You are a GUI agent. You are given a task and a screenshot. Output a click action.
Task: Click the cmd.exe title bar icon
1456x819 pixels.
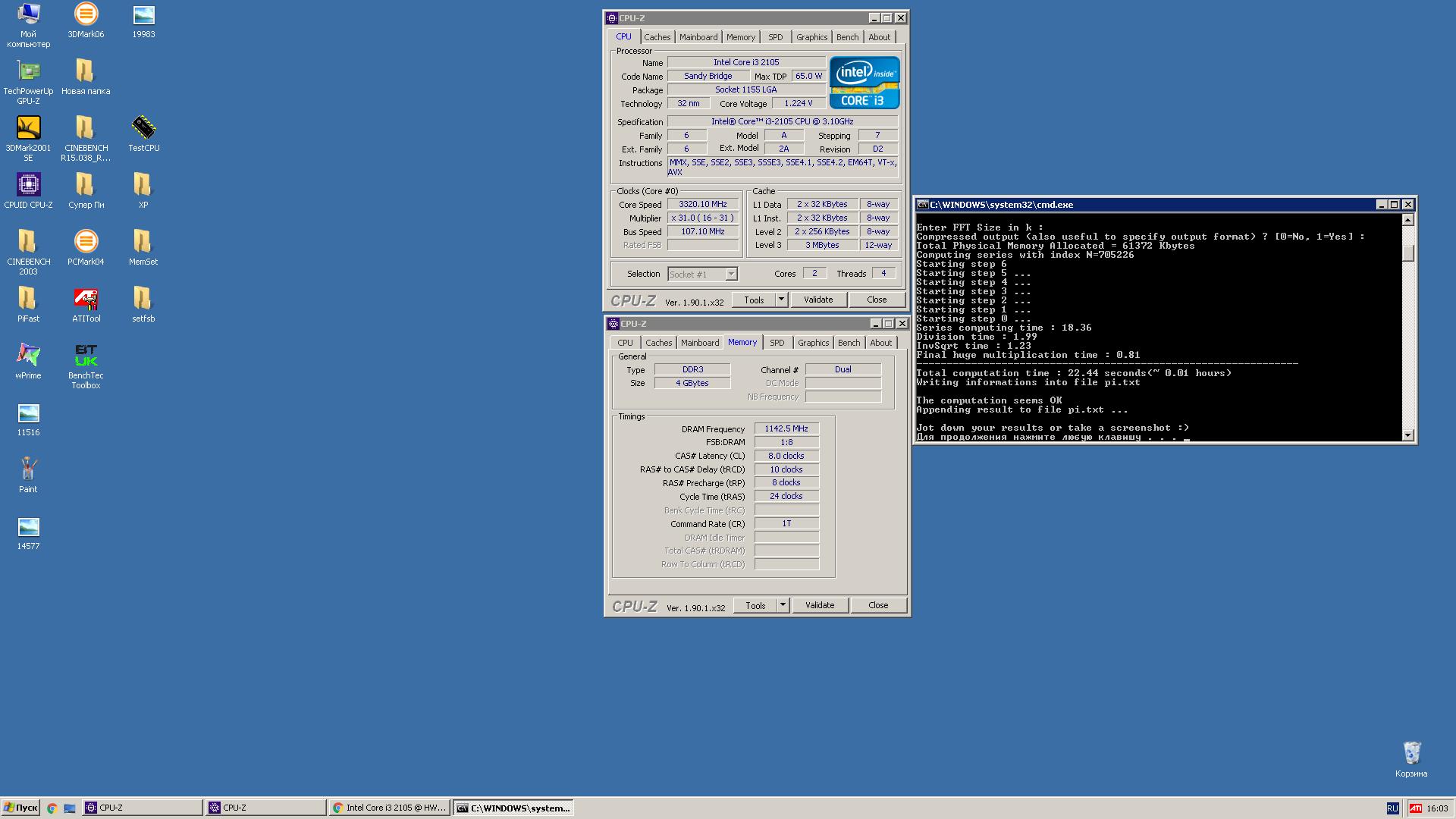(922, 205)
